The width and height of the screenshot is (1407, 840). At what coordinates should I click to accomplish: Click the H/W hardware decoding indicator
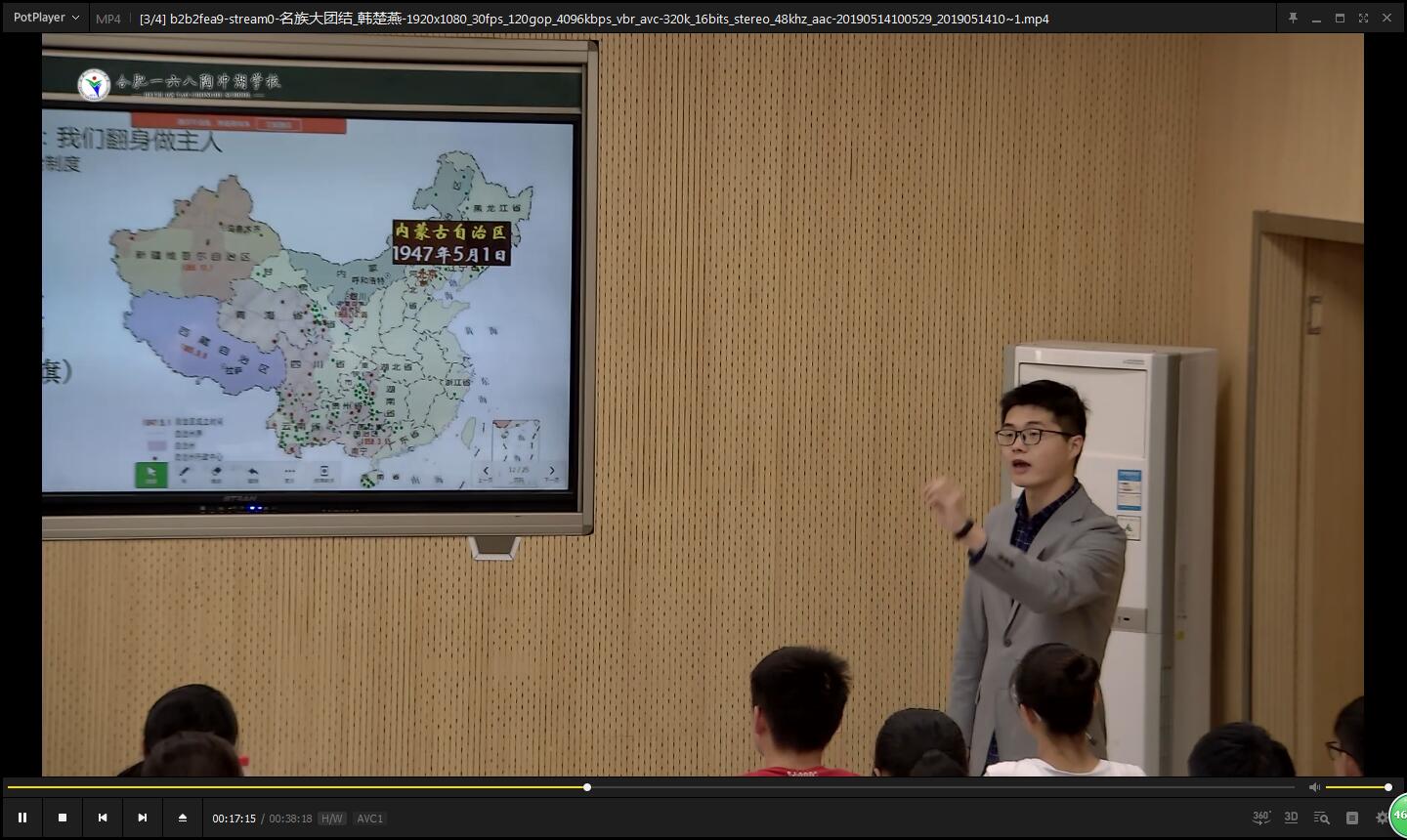coord(332,819)
